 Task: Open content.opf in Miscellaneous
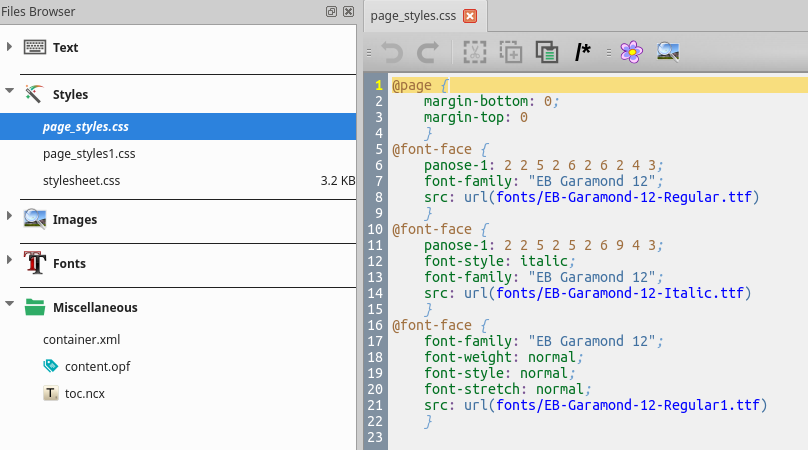[x=97, y=366]
